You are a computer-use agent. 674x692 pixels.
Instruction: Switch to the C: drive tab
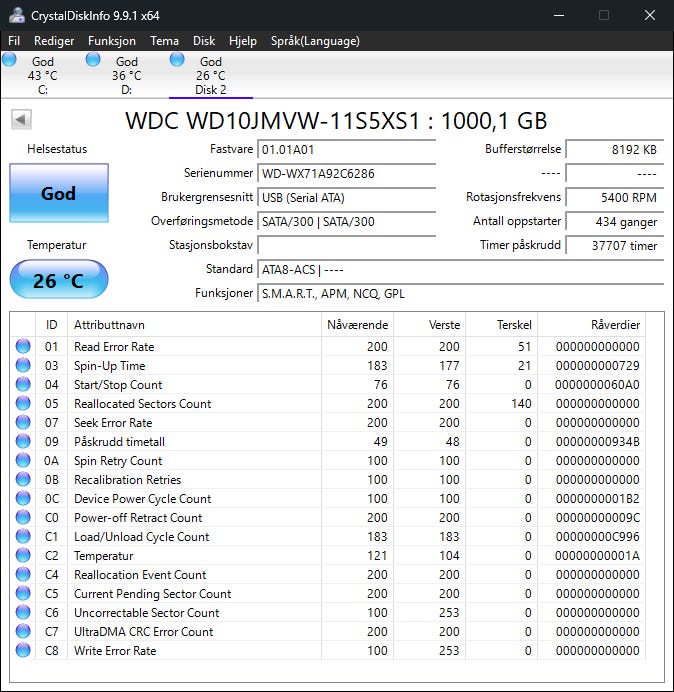(x=42, y=75)
